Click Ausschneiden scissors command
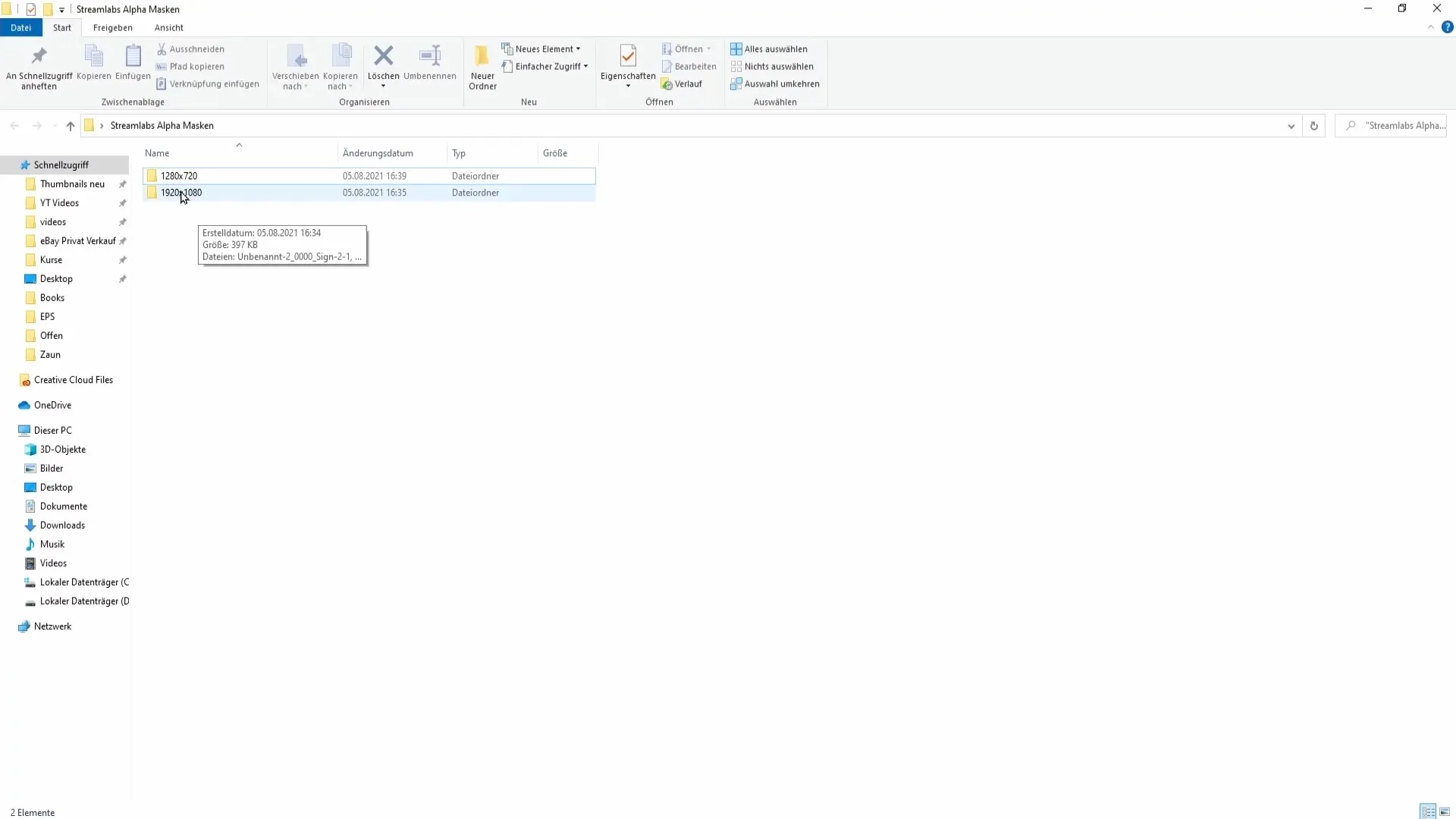The height and width of the screenshot is (819, 1456). (x=190, y=49)
